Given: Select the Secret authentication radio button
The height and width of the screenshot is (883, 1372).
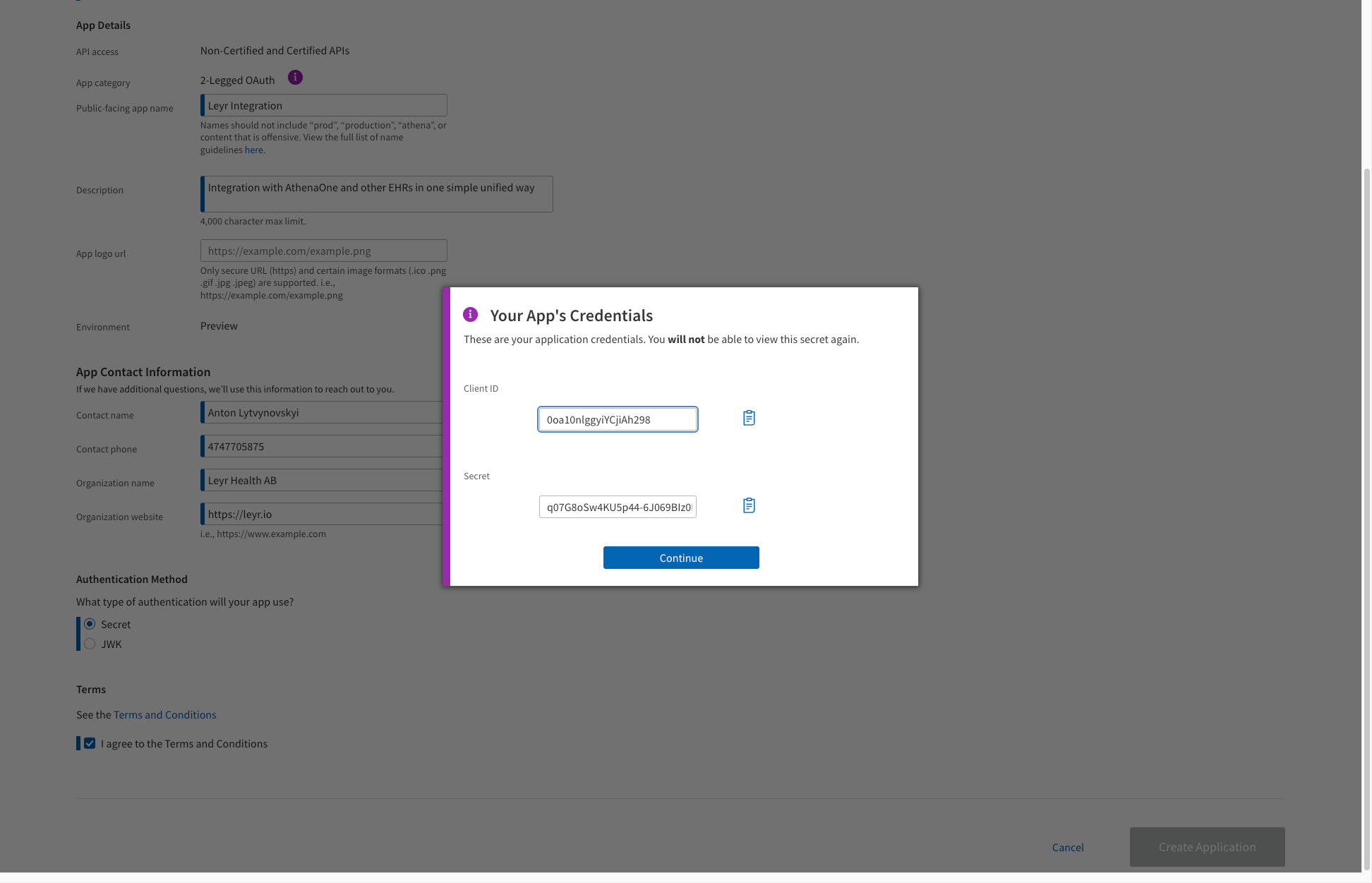Looking at the screenshot, I should (90, 624).
